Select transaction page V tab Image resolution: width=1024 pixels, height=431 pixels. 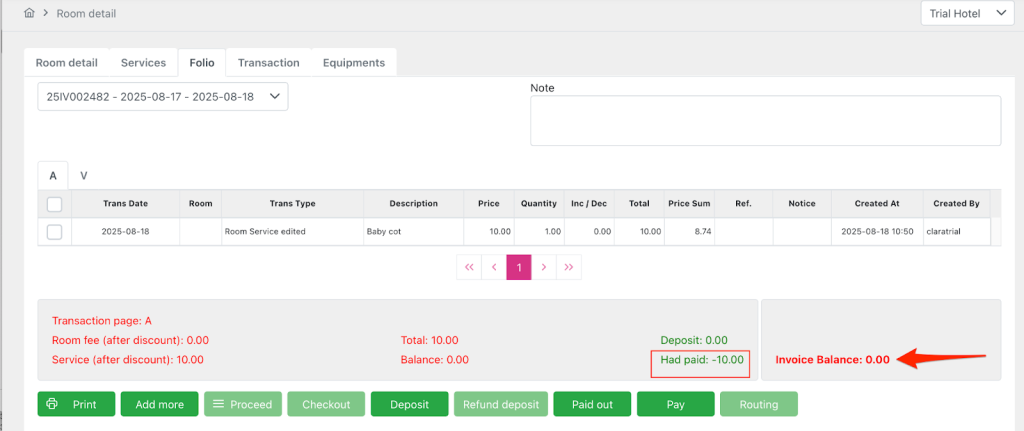click(x=84, y=175)
